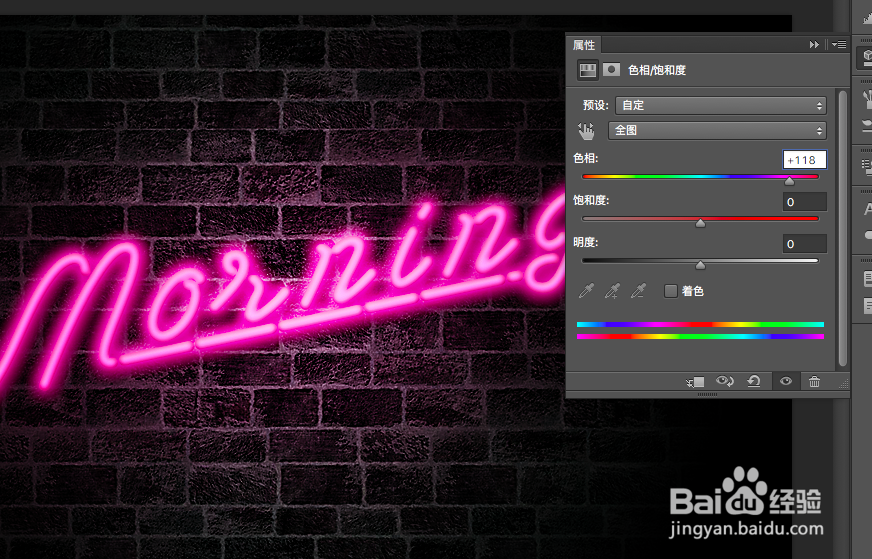The image size is (872, 559).
Task: Delete this adjustment layer with trash icon
Action: pos(814,381)
